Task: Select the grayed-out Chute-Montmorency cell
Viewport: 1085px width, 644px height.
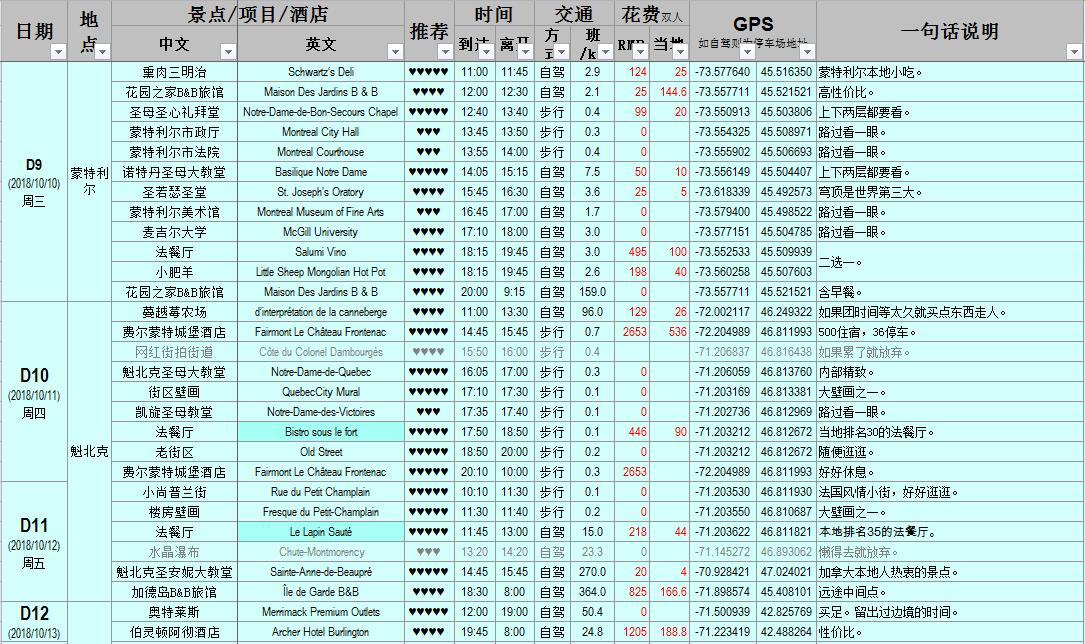Action: coord(321,553)
